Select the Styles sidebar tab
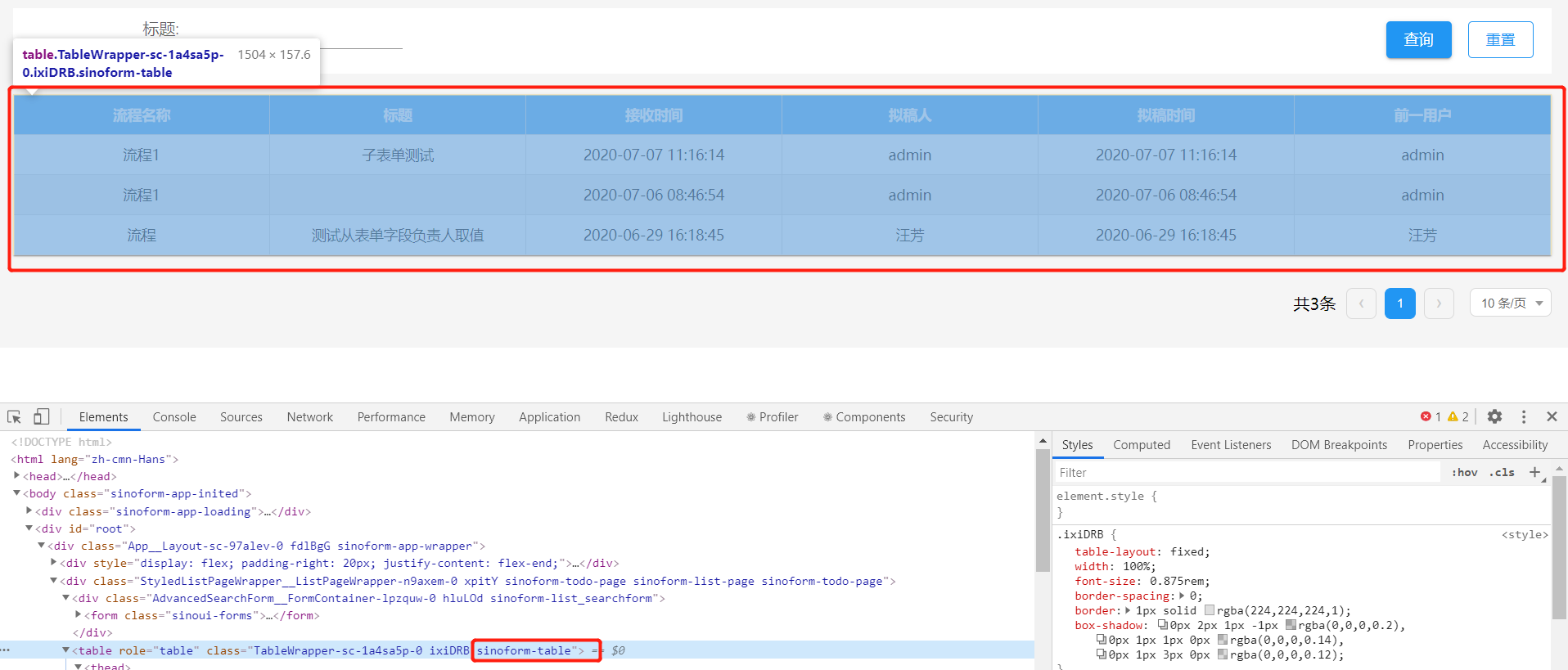 (1078, 445)
